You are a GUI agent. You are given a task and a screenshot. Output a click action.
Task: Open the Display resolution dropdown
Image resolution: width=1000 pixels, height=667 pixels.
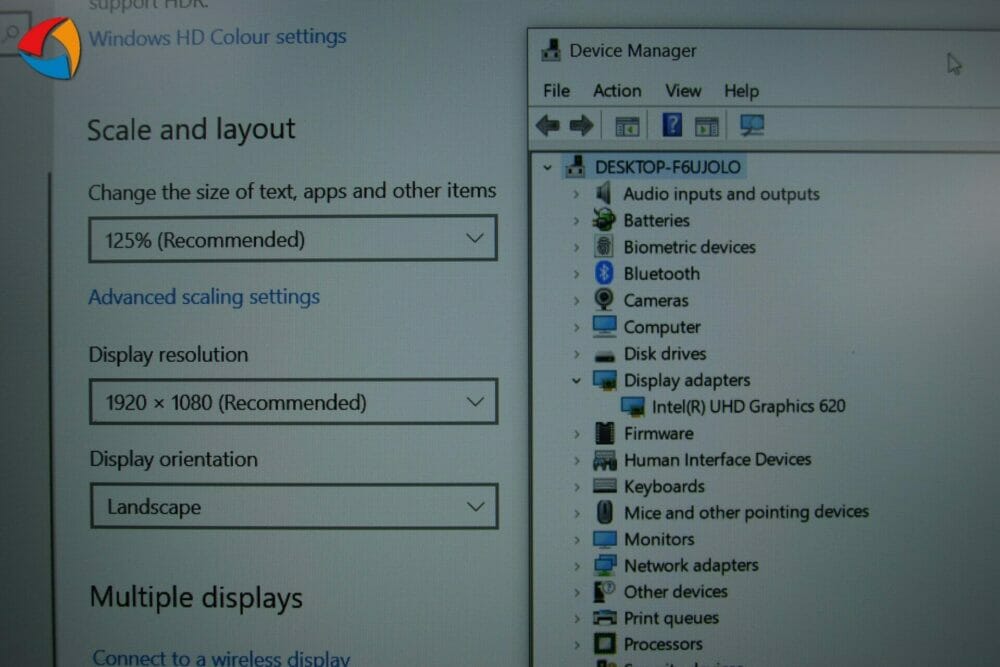point(293,402)
